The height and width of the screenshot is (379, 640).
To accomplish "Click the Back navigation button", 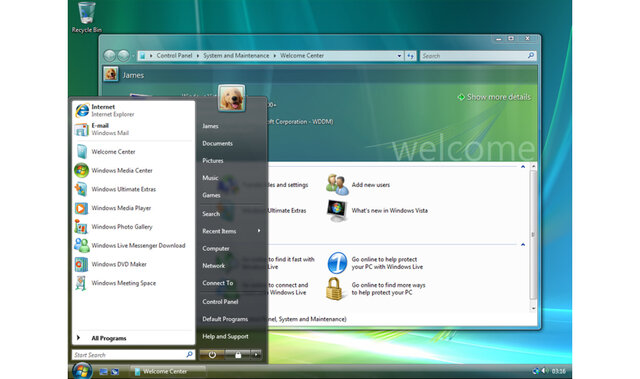I will [x=109, y=55].
